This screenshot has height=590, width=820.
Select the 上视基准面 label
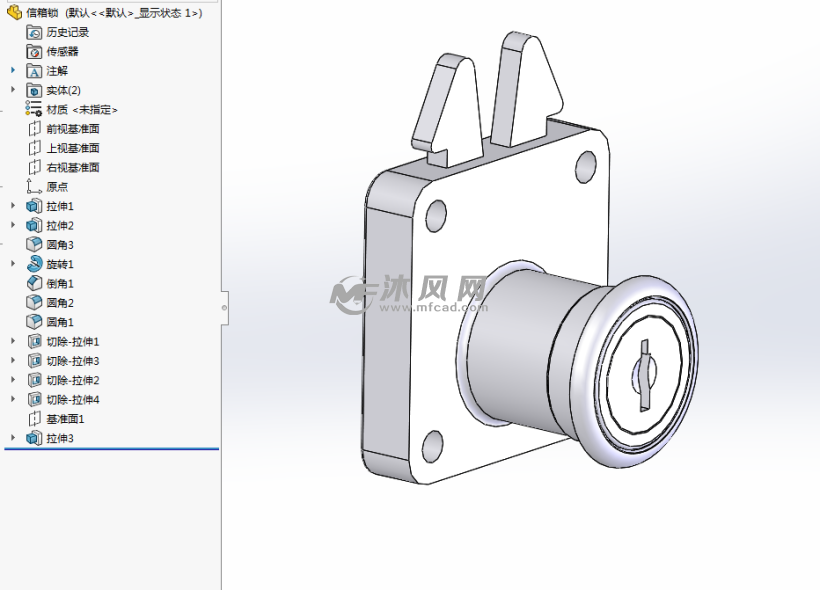73,149
